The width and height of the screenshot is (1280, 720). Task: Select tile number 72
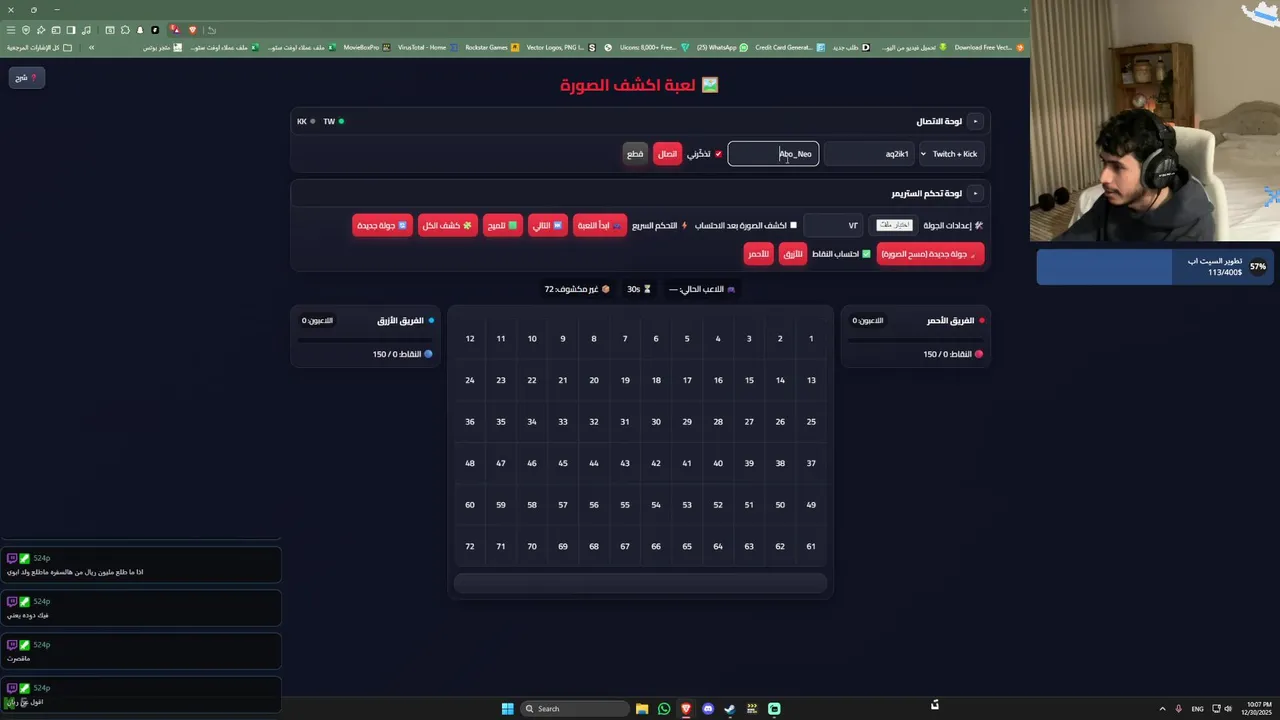point(470,546)
